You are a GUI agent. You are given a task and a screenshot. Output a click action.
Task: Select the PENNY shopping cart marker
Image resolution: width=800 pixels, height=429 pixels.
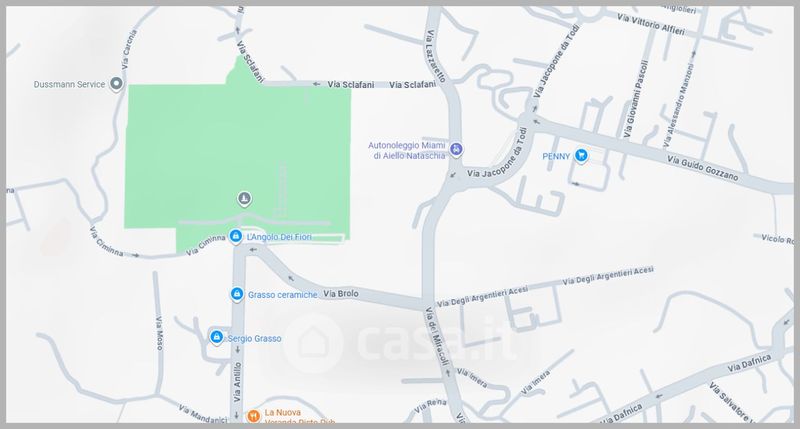tap(581, 156)
